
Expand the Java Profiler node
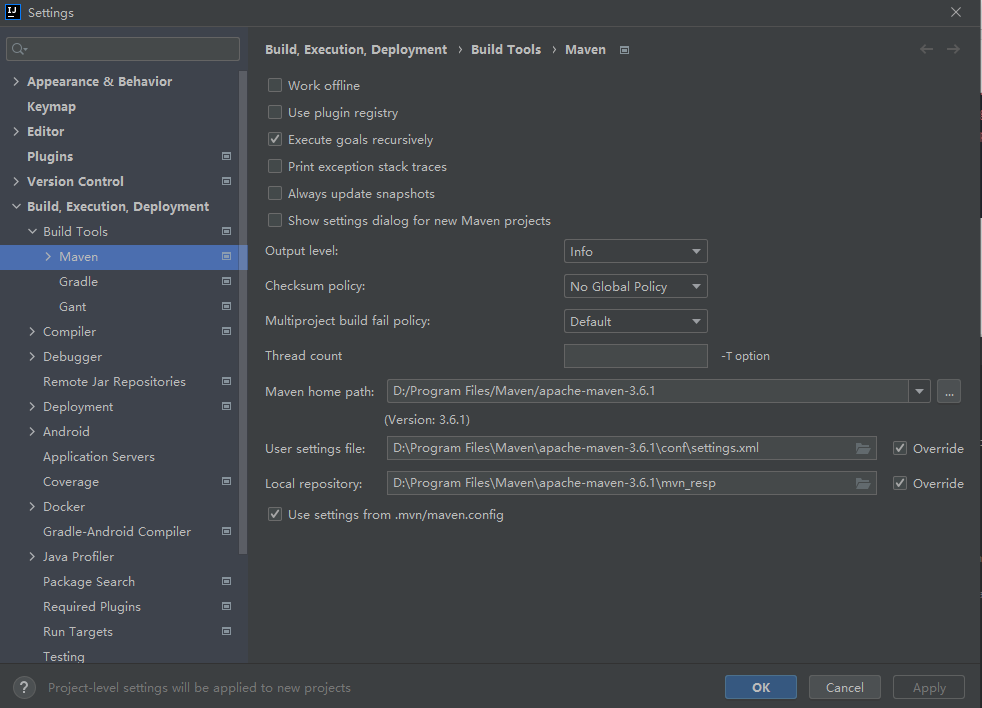point(32,556)
